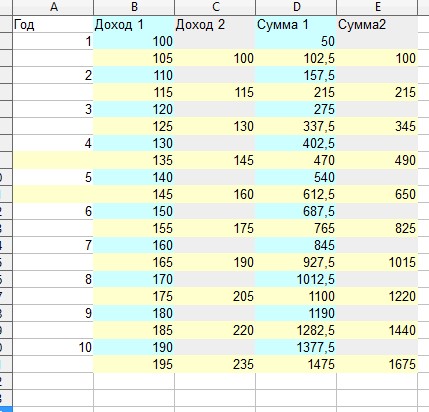Viewport: 429px width, 412px height.
Task: Click year 3 in column A
Action: coord(53,109)
